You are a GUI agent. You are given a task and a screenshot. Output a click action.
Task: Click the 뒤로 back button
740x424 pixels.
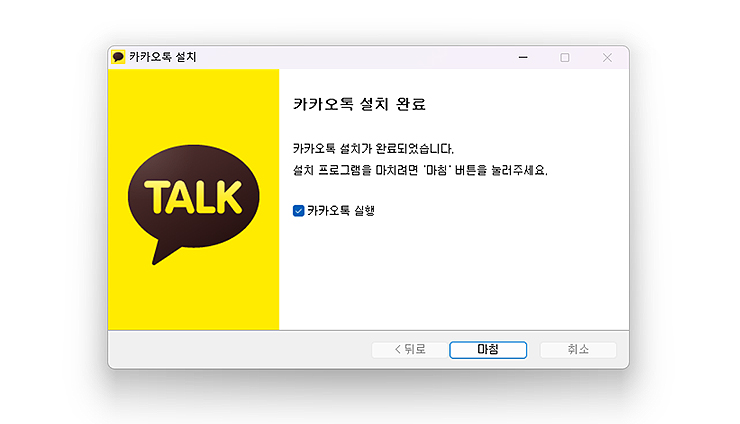(410, 350)
